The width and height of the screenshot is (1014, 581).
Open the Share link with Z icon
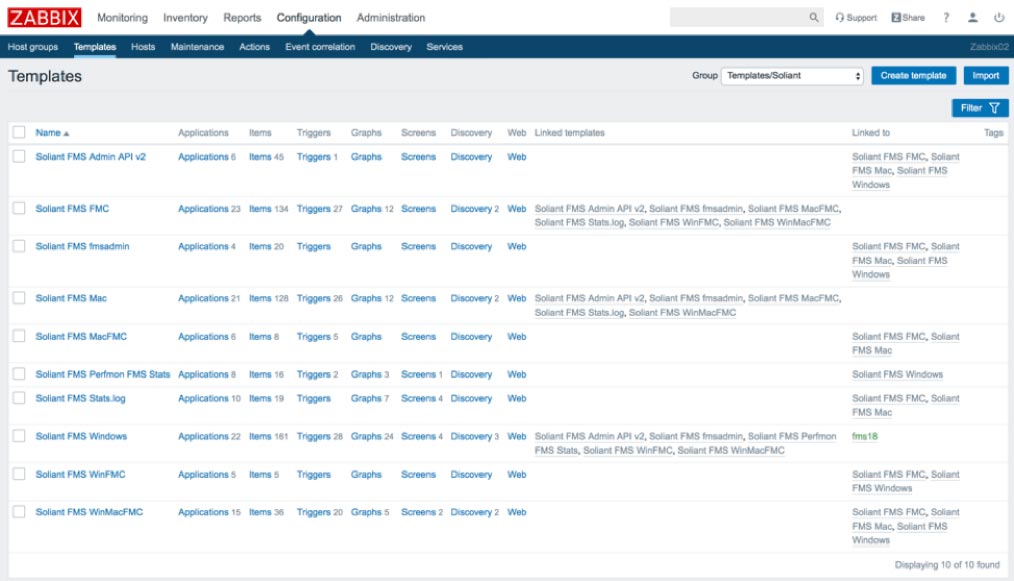[x=908, y=17]
